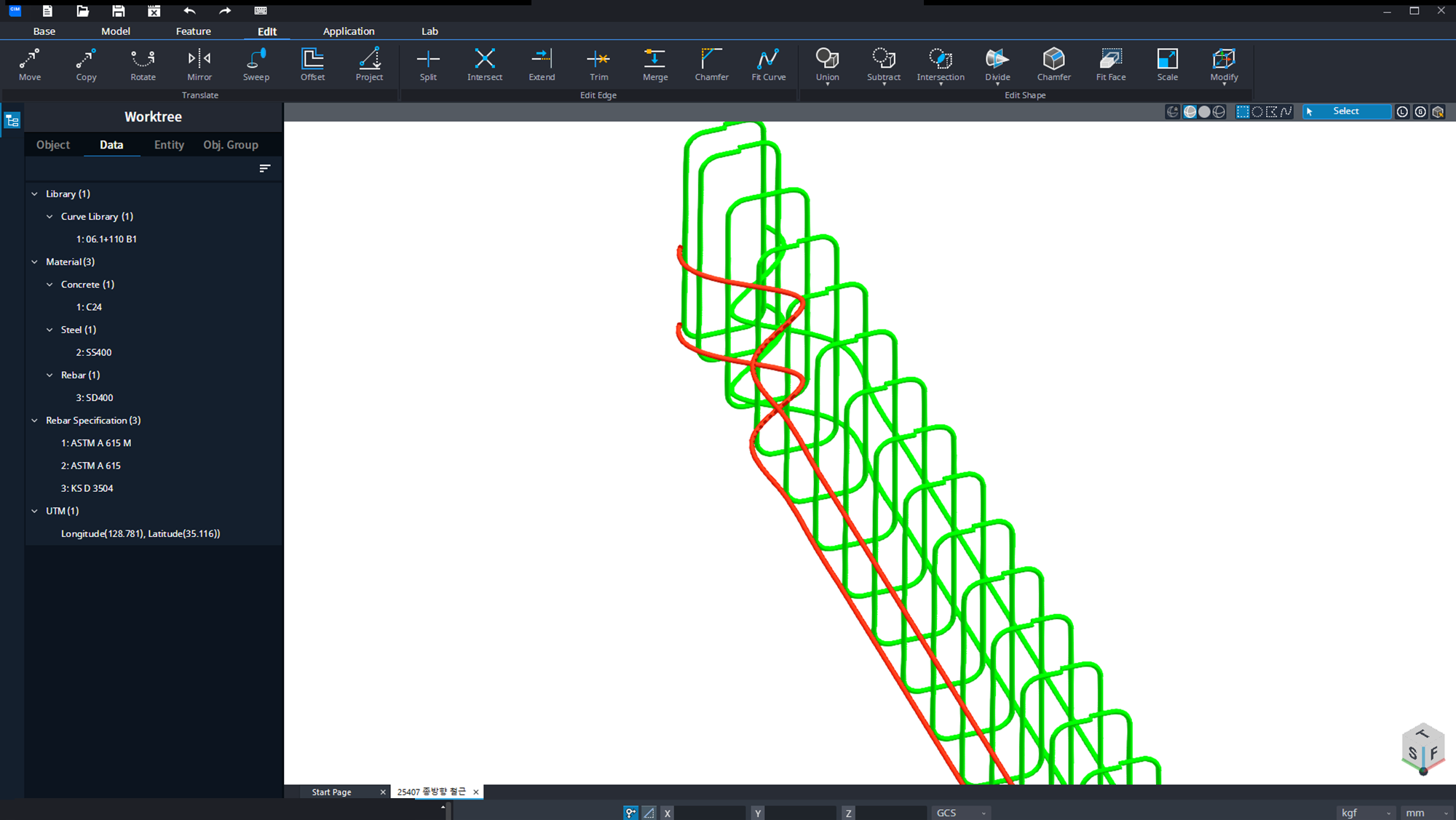Screen dimensions: 1456x820
Task: Switch to the Entity worktree tab
Action: pyautogui.click(x=169, y=145)
